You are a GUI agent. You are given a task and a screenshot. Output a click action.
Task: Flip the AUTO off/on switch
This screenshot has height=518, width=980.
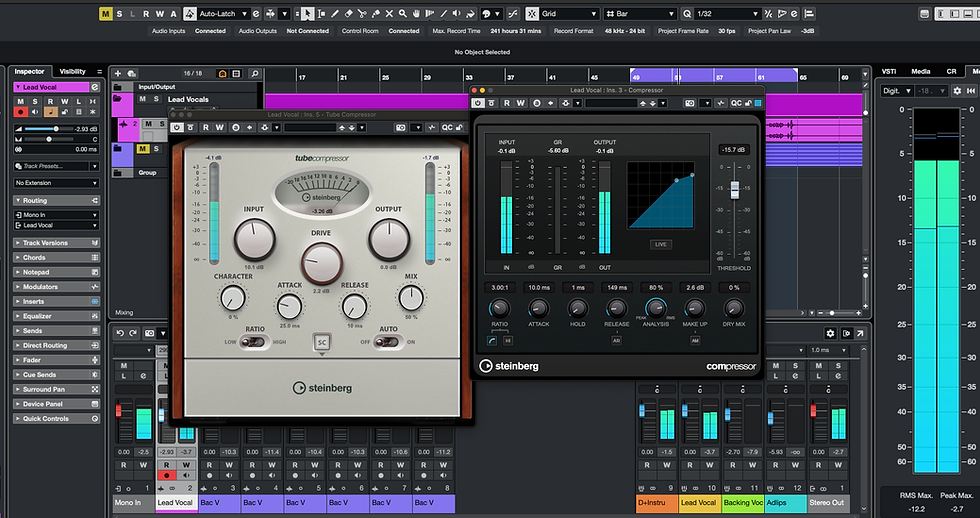388,342
